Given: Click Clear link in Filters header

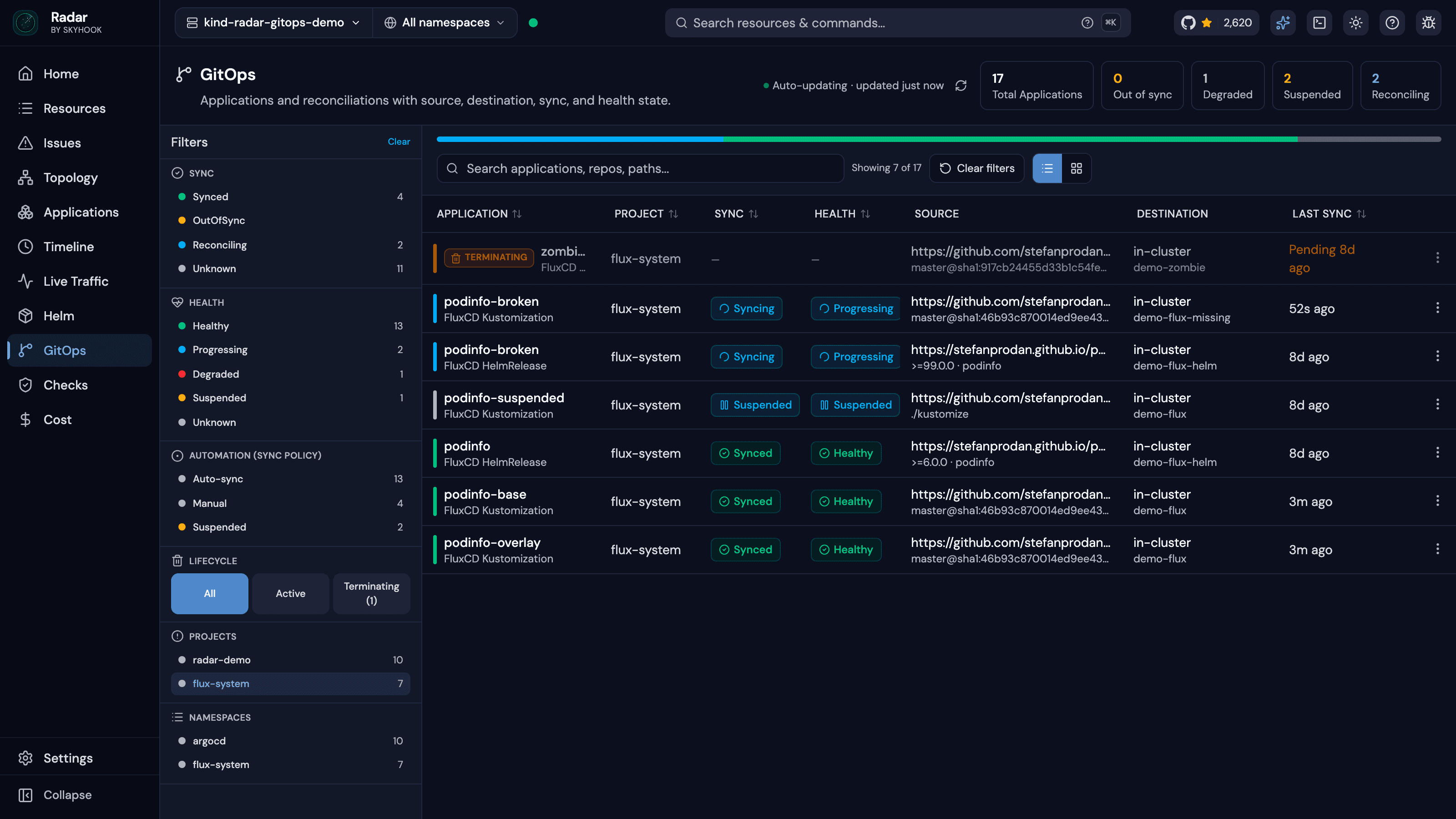Looking at the screenshot, I should click(399, 142).
